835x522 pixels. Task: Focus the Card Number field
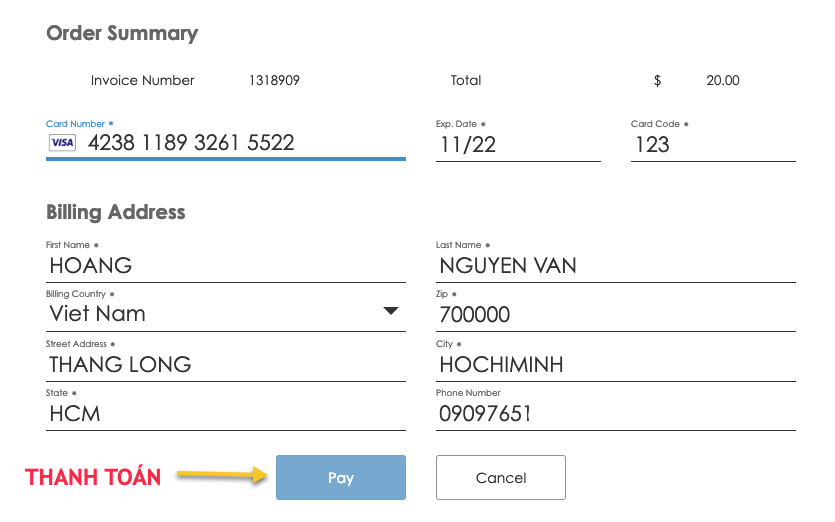pyautogui.click(x=226, y=143)
